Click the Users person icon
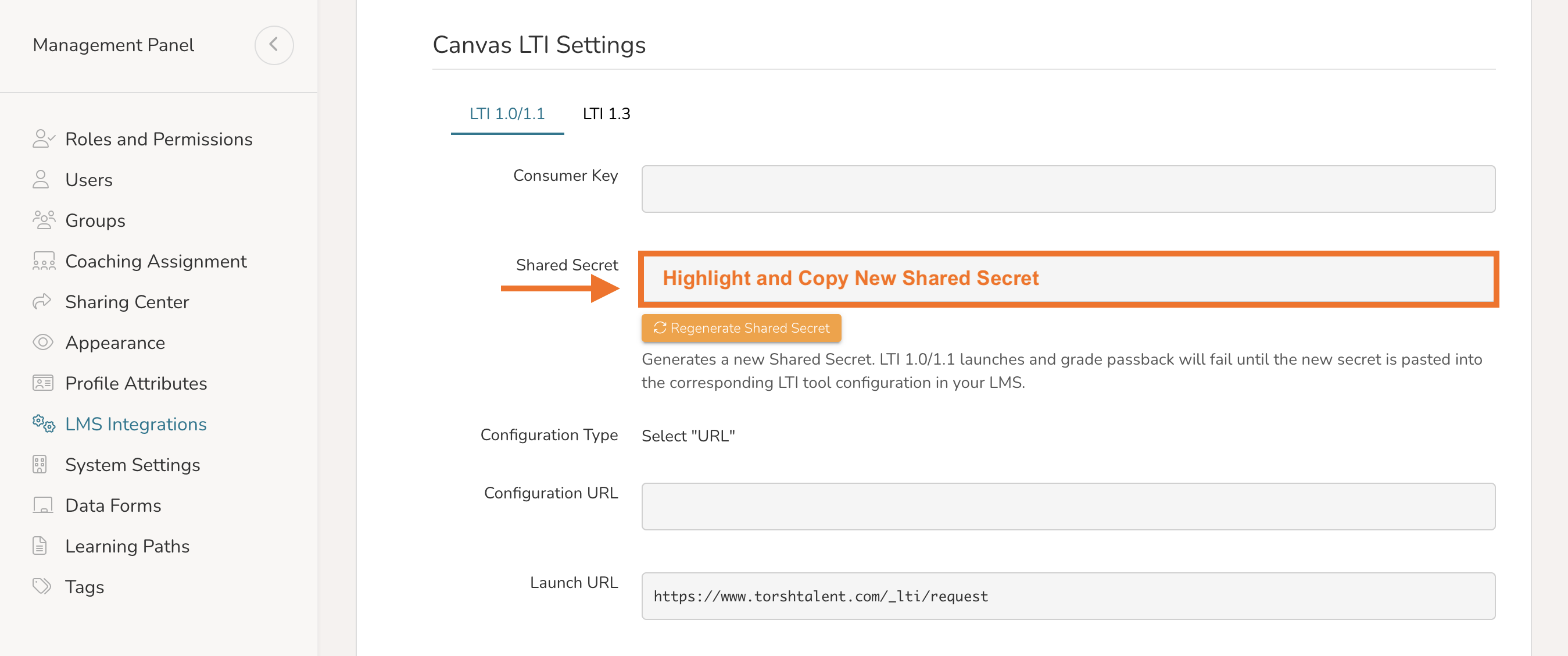This screenshot has height=656, width=1568. coord(41,180)
